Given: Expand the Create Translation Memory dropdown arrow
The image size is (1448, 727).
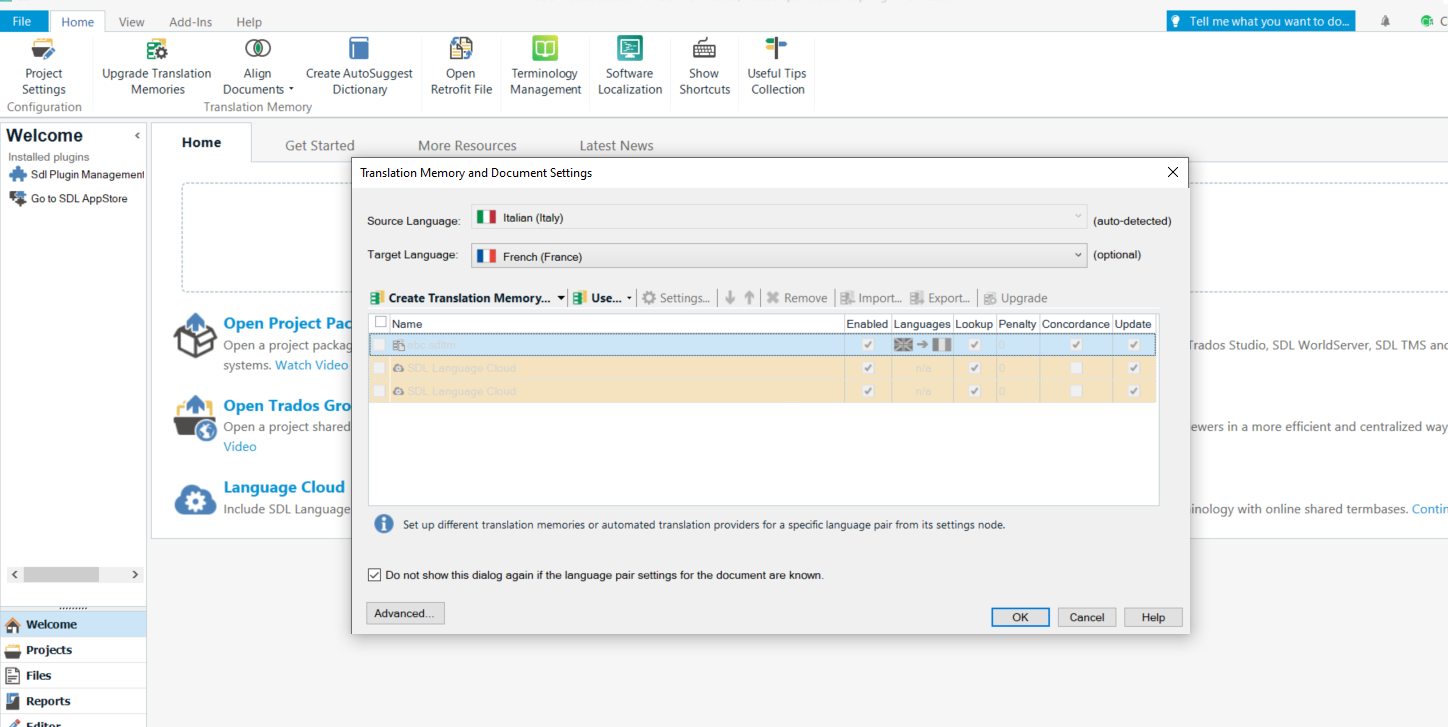Looking at the screenshot, I should pyautogui.click(x=561, y=298).
